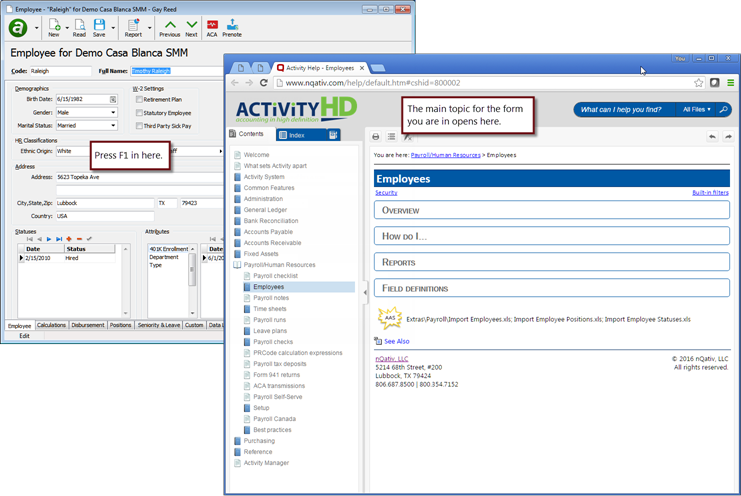Click the See Also link
Image resolution: width=741 pixels, height=496 pixels.
396,341
